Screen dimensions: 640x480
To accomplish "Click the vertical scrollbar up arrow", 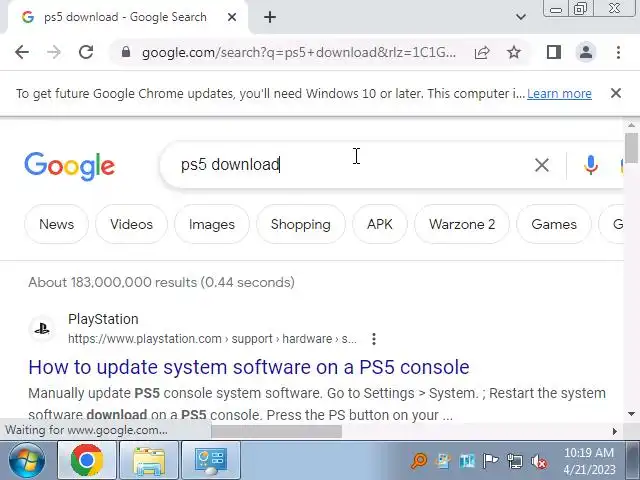I will pyautogui.click(x=631, y=125).
